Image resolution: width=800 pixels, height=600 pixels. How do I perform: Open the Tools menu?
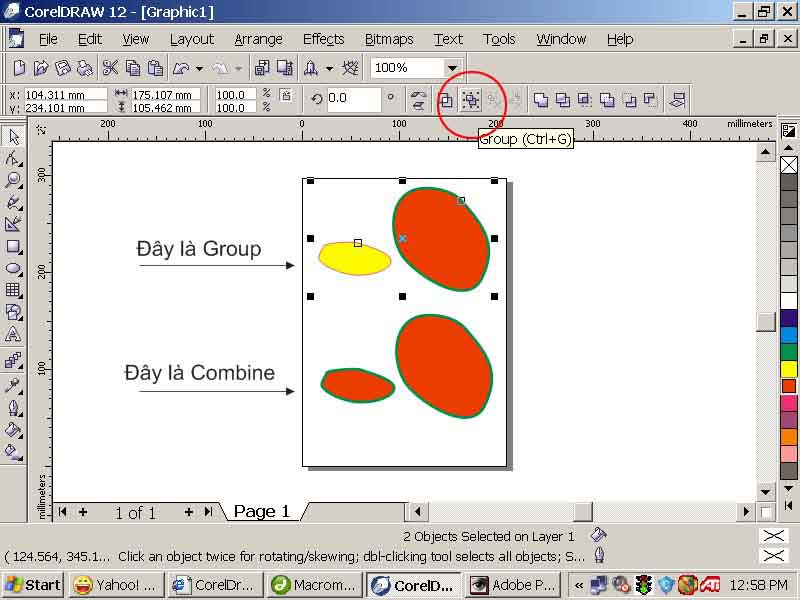(x=499, y=39)
